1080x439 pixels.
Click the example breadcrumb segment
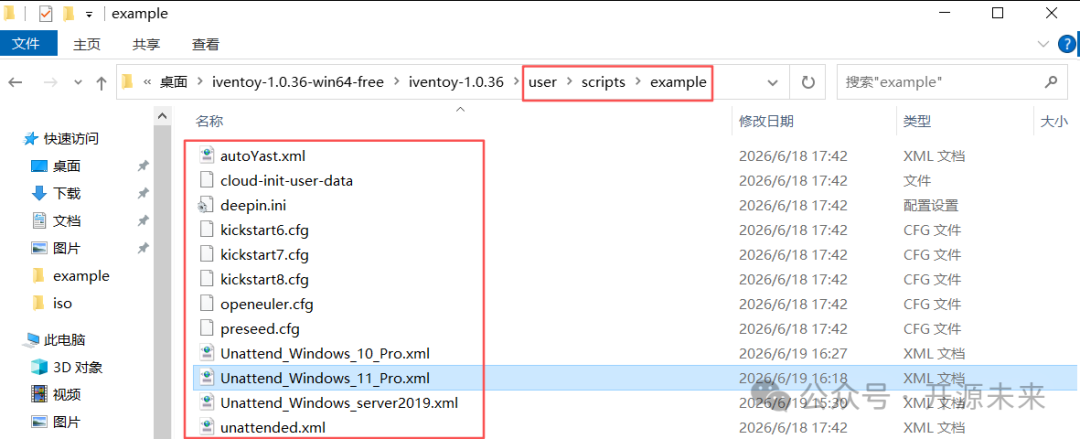[x=678, y=82]
